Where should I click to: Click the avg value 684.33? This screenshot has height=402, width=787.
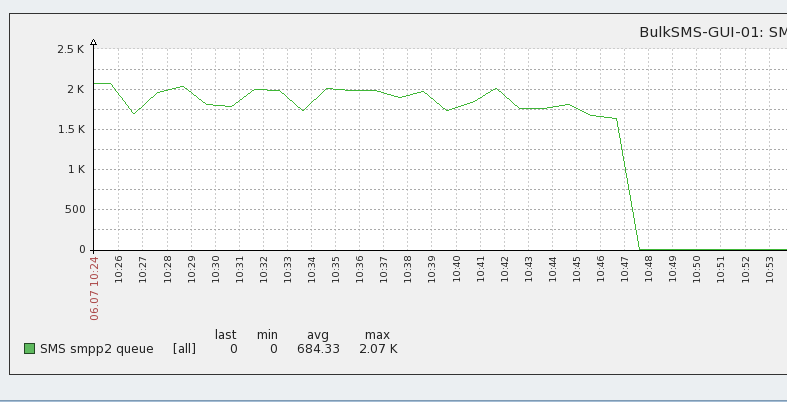pyautogui.click(x=318, y=348)
